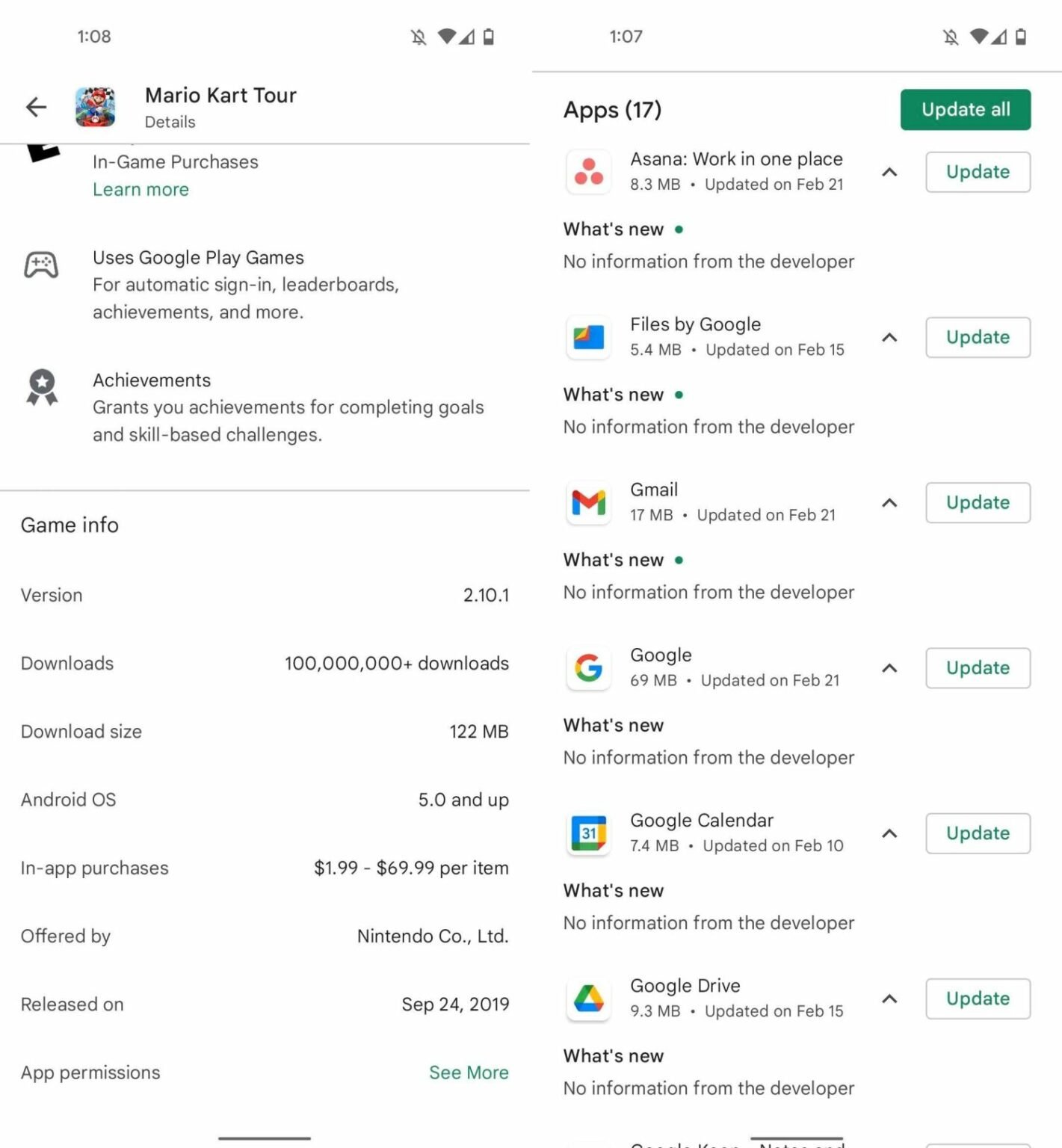Update the Google Calendar app
1062x1148 pixels.
tap(978, 833)
